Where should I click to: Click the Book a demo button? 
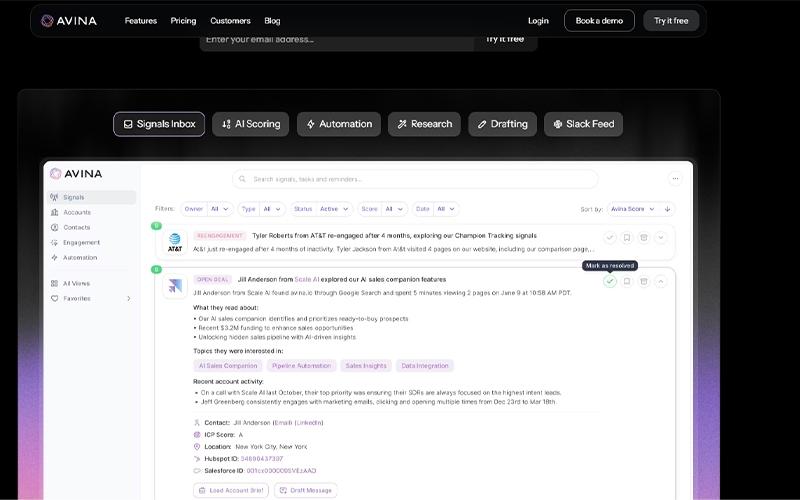(x=599, y=21)
